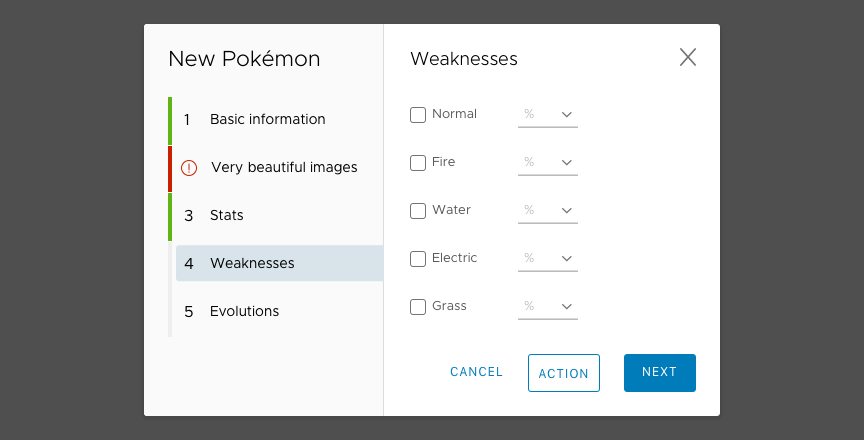Jump to step 5 Evolutions
This screenshot has height=440, width=864.
[244, 311]
